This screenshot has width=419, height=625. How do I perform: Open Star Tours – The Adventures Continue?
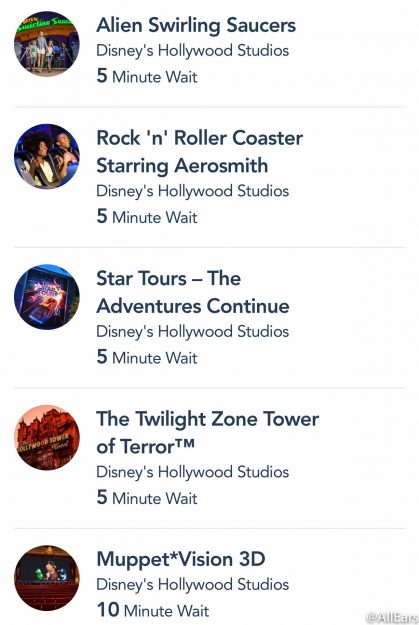tap(193, 292)
